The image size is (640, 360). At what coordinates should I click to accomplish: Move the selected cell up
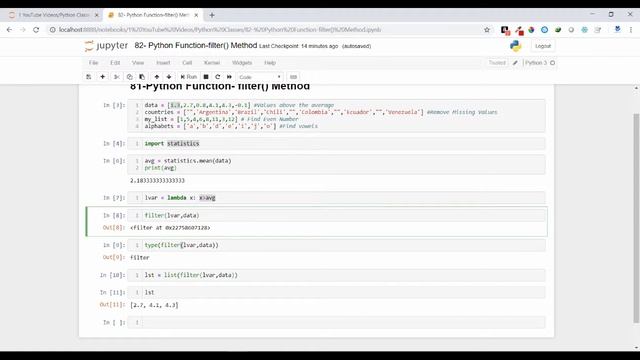click(157, 77)
